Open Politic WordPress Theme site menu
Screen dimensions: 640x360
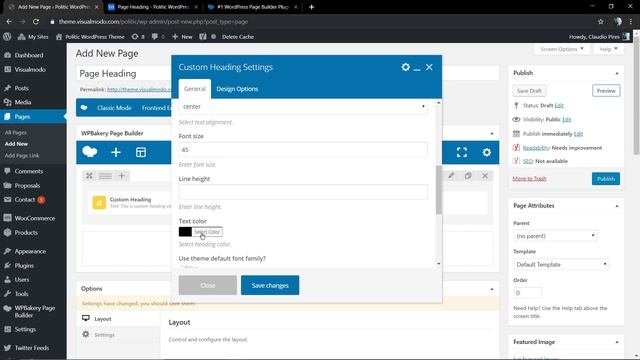coord(90,36)
